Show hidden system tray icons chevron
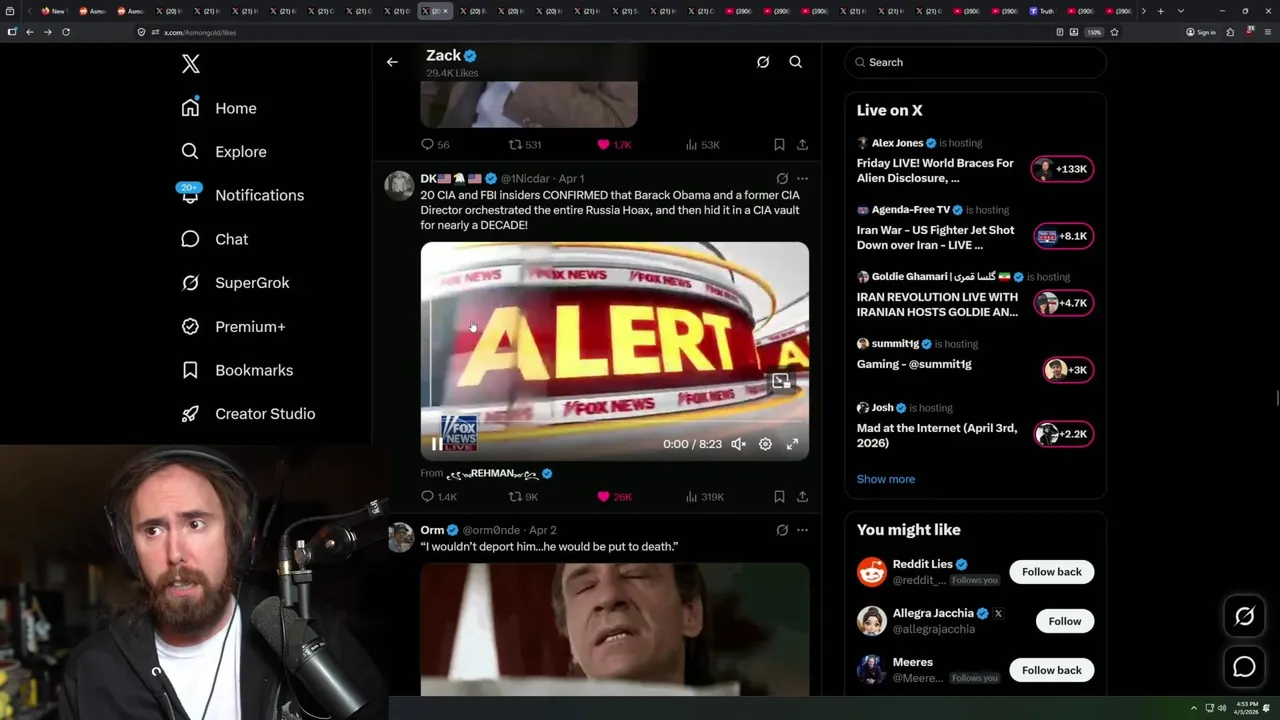Image resolution: width=1280 pixels, height=720 pixels. tap(1193, 708)
